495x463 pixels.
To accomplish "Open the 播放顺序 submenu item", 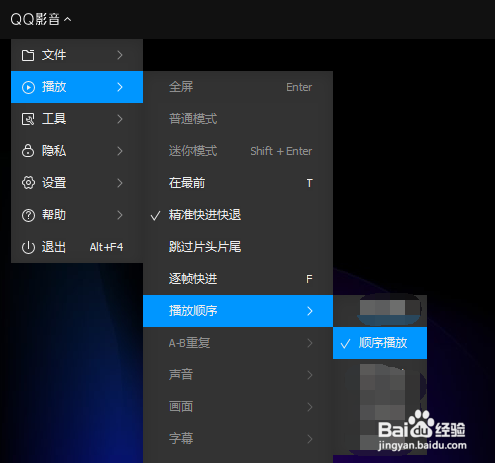I will tap(238, 311).
